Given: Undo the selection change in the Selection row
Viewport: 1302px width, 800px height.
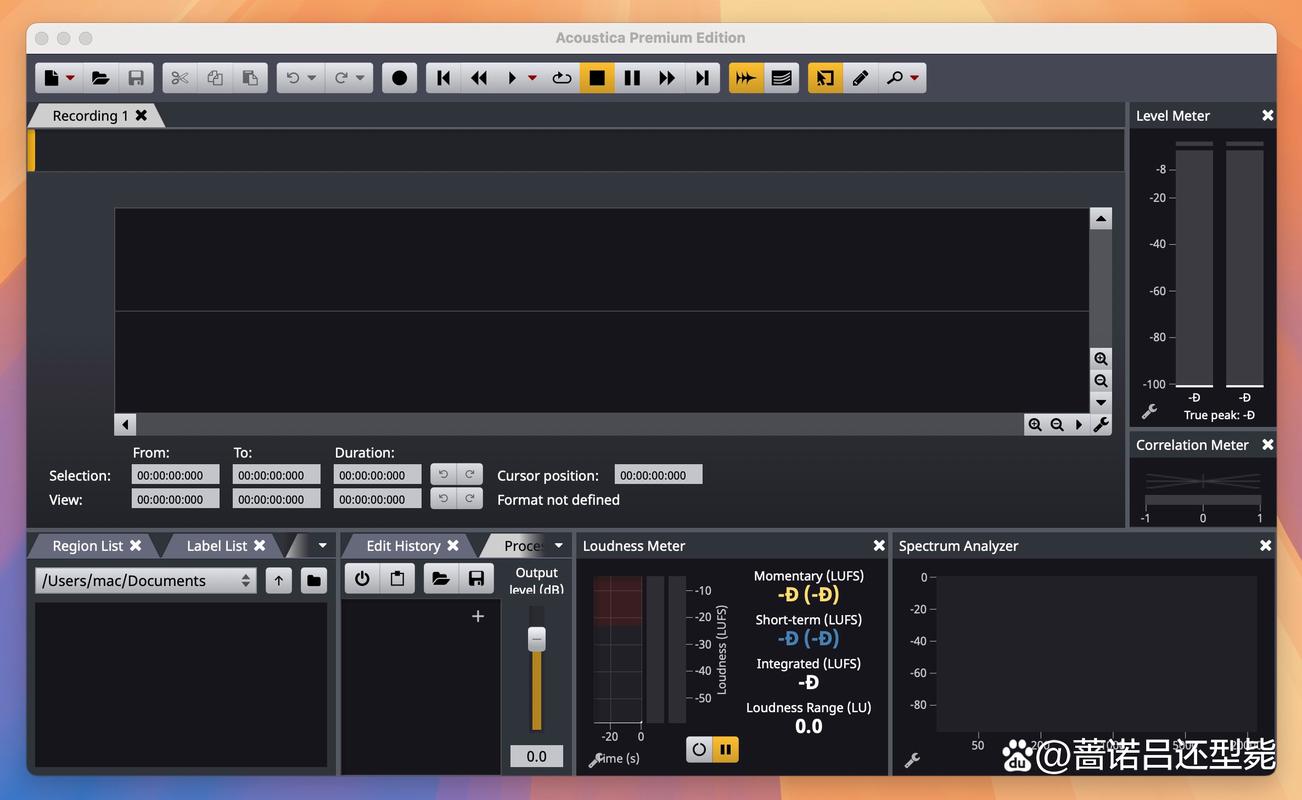Looking at the screenshot, I should (x=444, y=475).
